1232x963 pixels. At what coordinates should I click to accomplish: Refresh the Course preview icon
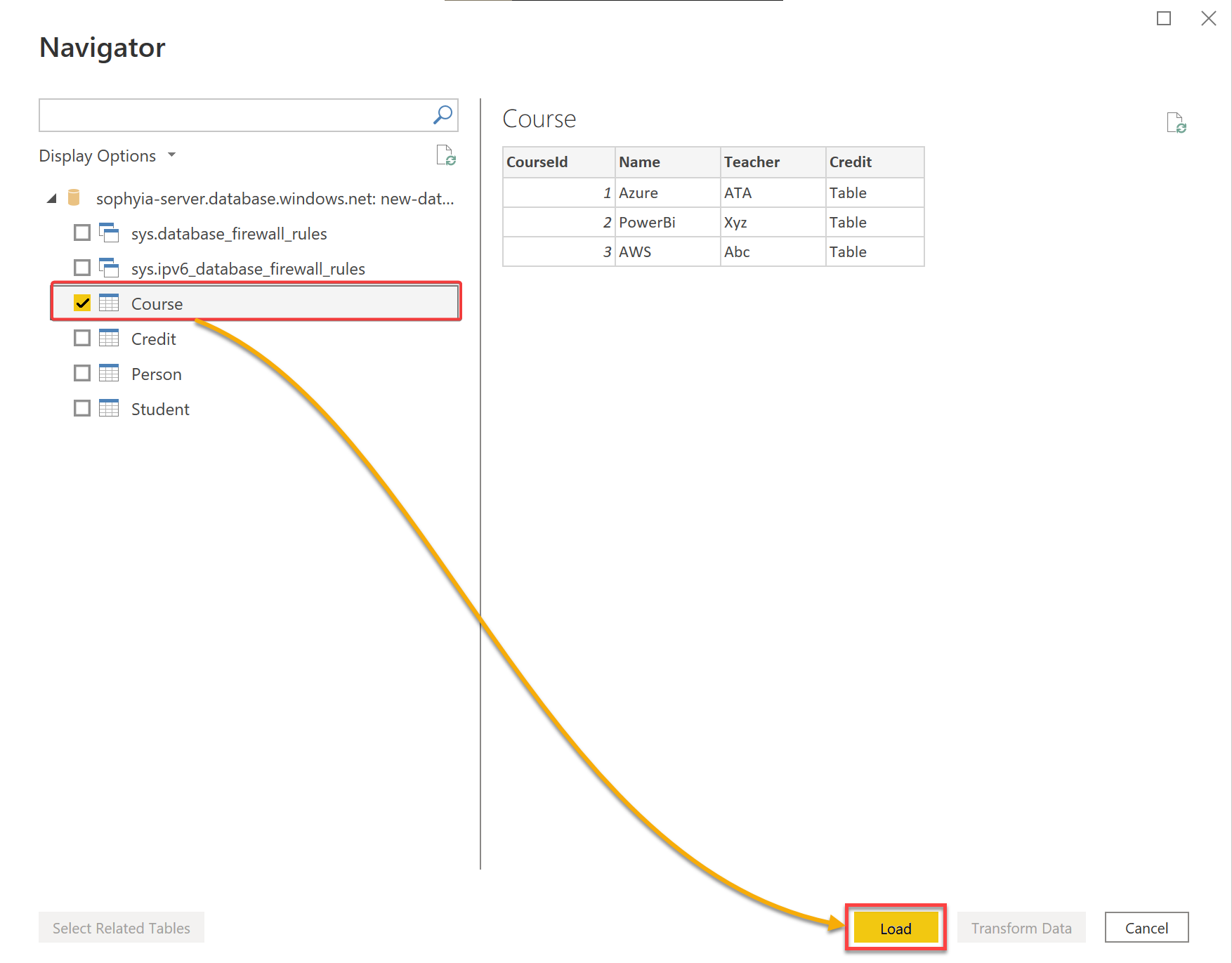(x=1177, y=123)
